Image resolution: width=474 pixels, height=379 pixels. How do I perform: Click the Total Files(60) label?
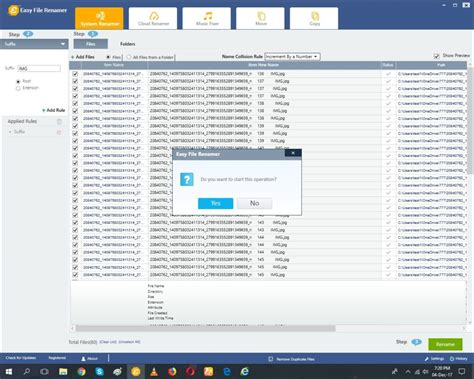[x=83, y=342]
